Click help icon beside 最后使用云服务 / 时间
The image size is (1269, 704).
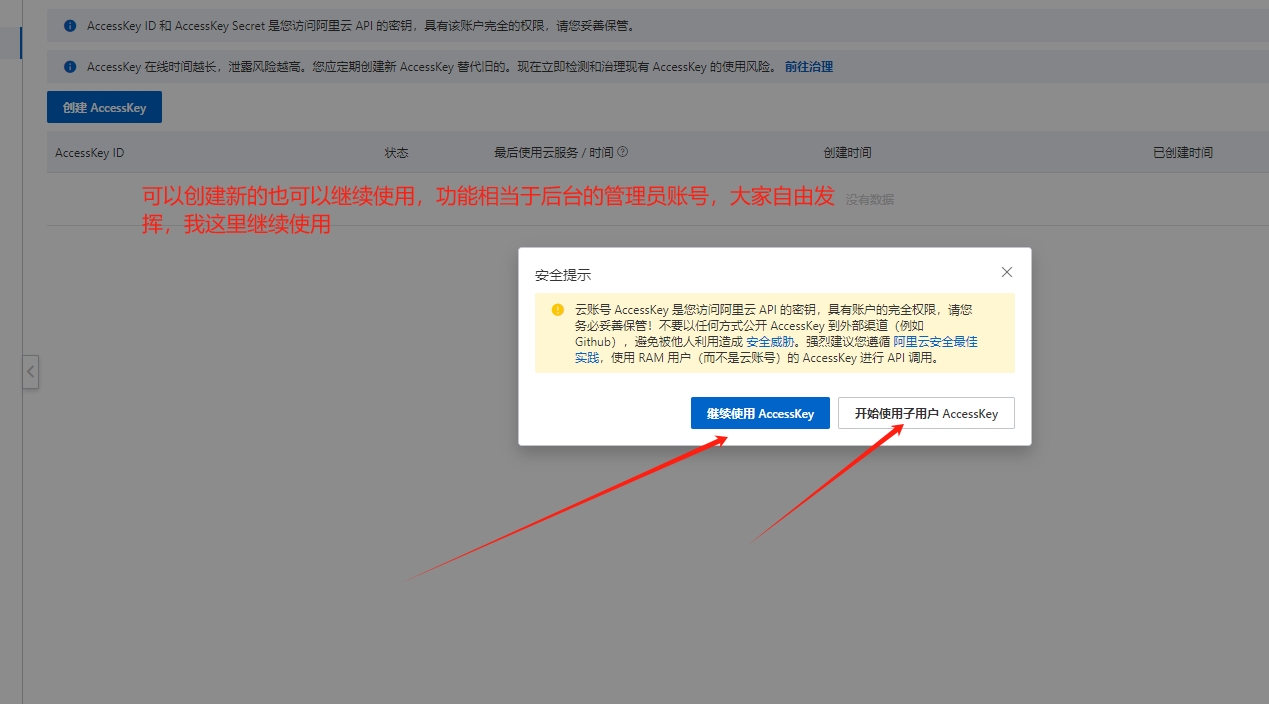[x=622, y=152]
